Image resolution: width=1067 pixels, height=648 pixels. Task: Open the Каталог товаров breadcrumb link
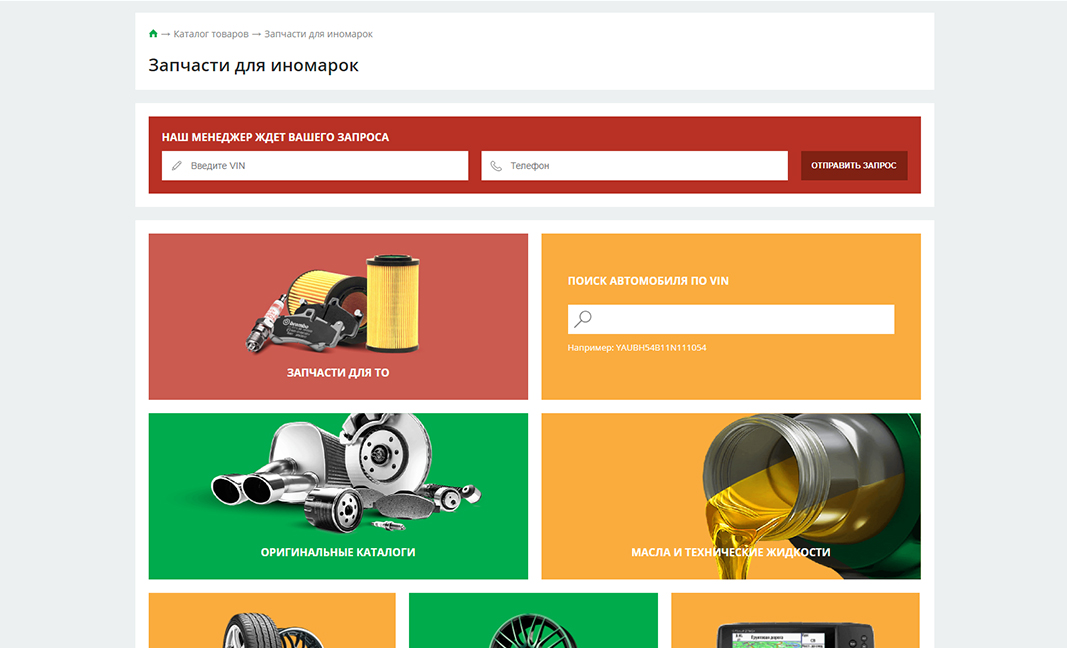[x=211, y=34]
